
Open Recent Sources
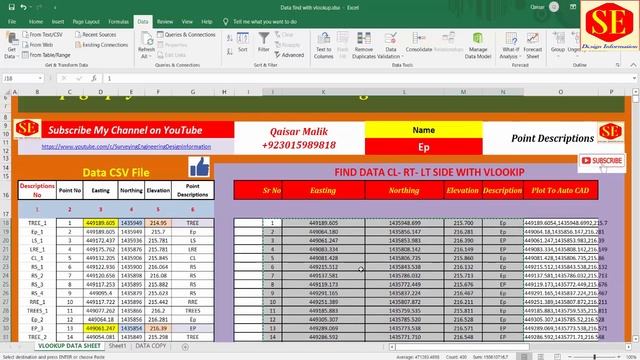[x=96, y=35]
